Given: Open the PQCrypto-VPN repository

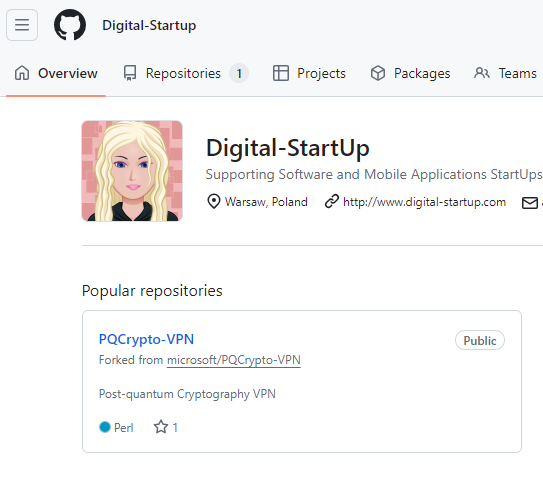Looking at the screenshot, I should point(146,339).
